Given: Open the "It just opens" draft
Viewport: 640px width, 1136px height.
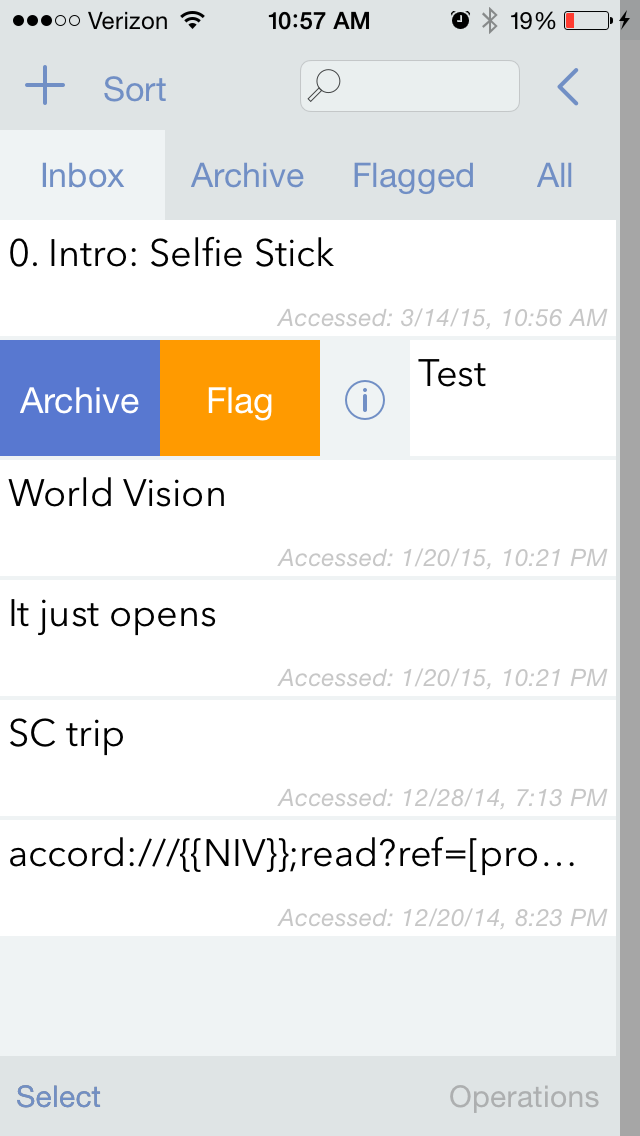Looking at the screenshot, I should 308,636.
